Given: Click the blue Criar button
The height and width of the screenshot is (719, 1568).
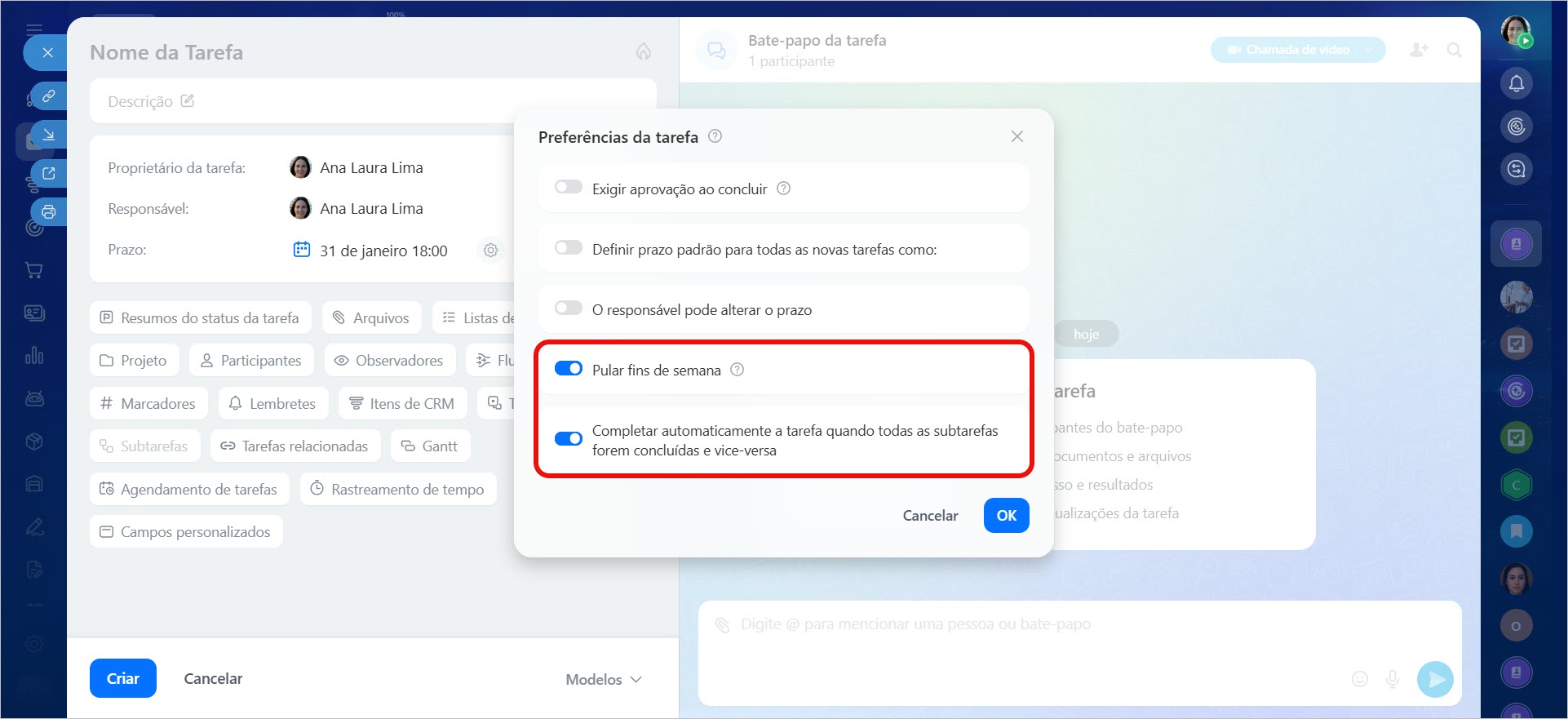Looking at the screenshot, I should click(122, 678).
